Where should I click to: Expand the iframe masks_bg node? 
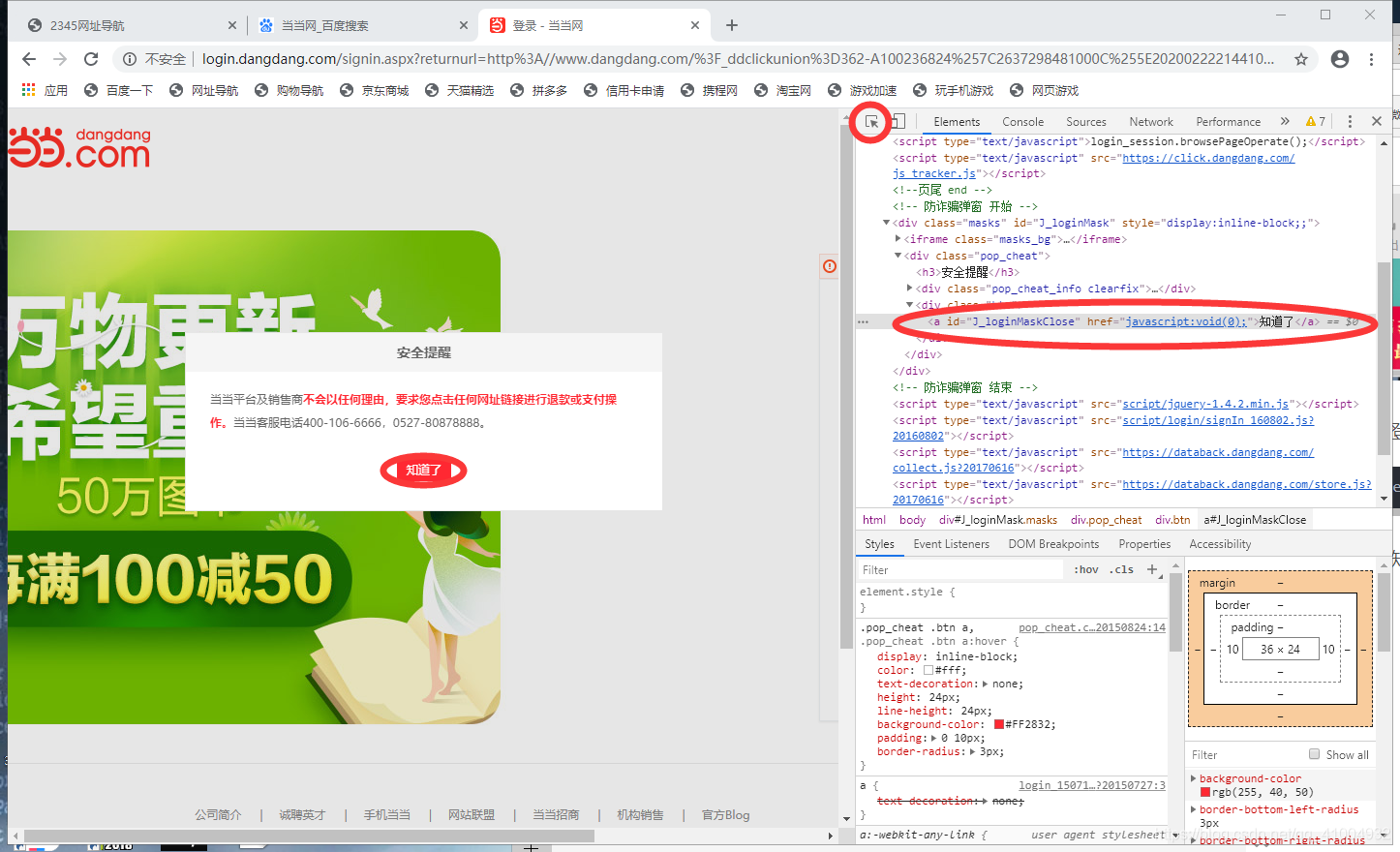pyautogui.click(x=898, y=239)
